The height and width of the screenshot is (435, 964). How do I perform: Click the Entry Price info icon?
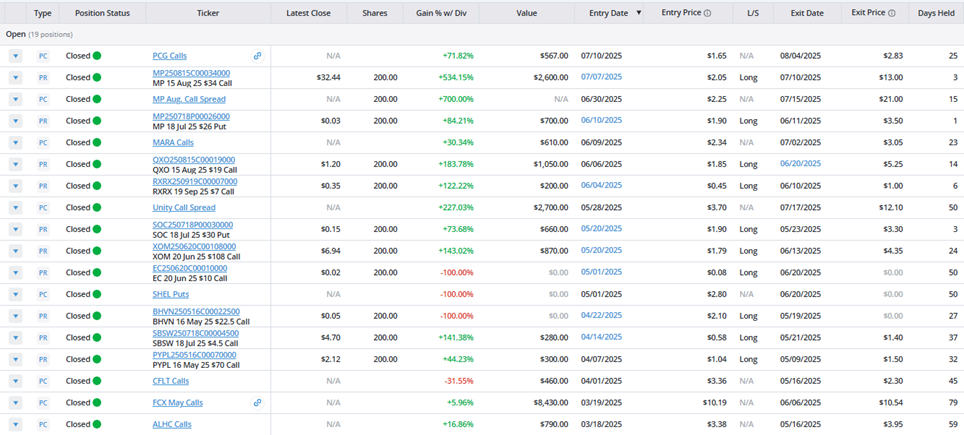708,14
